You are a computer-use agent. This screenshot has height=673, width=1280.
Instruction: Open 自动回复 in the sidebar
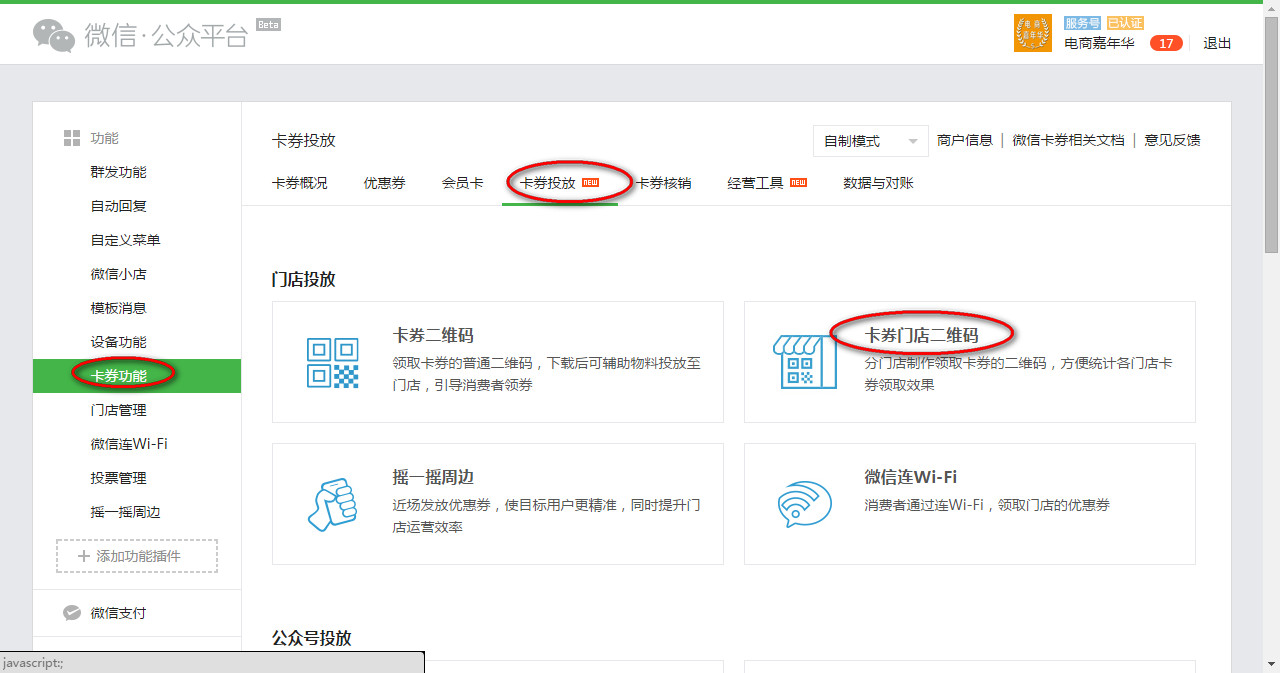[x=118, y=206]
